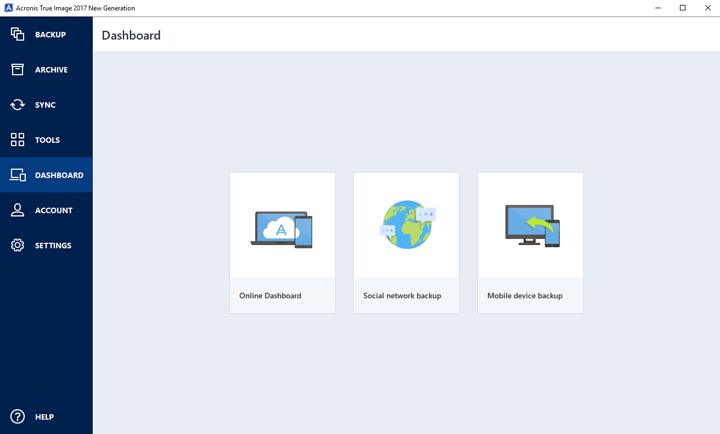The image size is (720, 434).
Task: Select the SYNC menu label
Action: pyautogui.click(x=45, y=105)
